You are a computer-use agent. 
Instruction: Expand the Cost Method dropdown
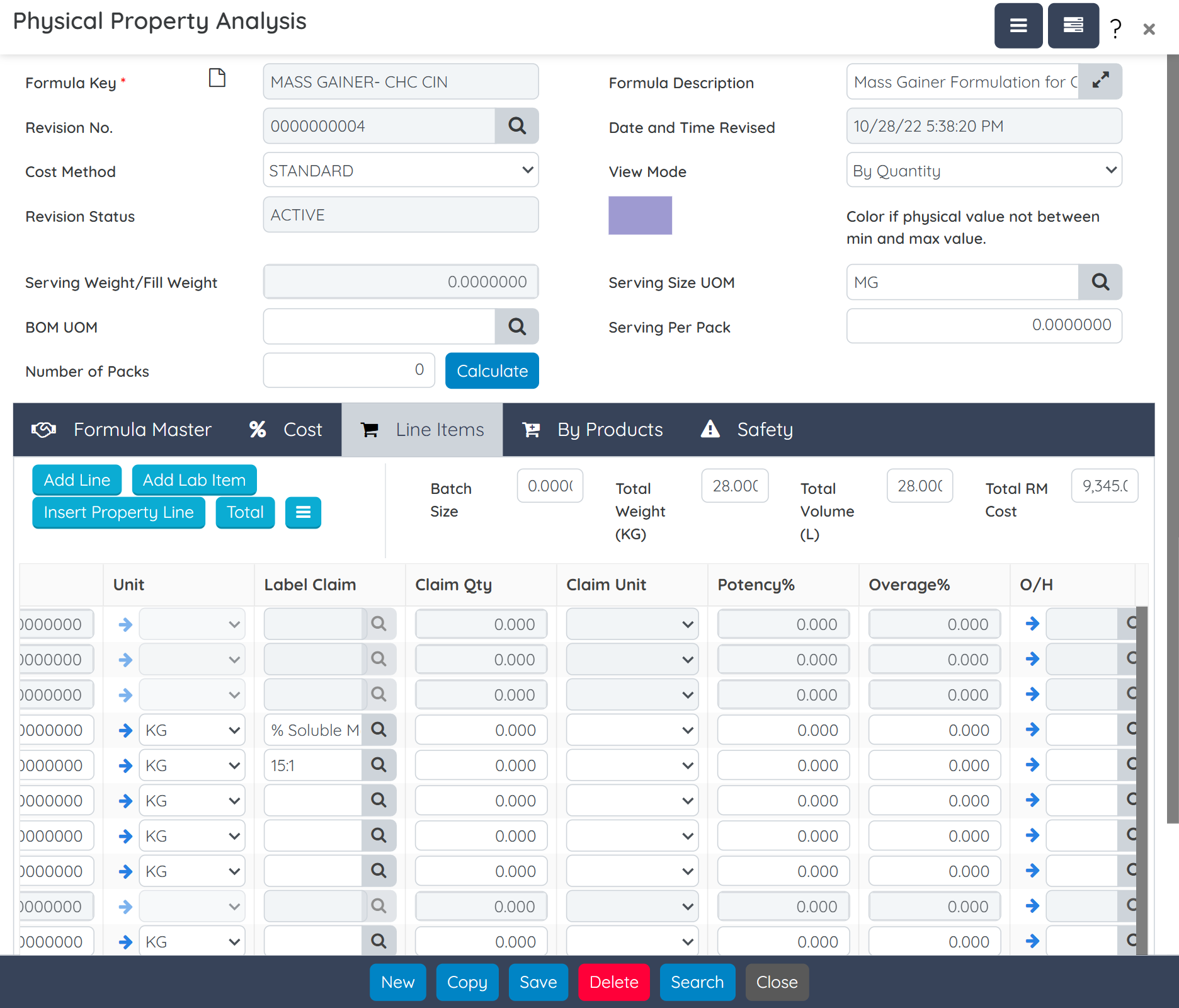click(x=401, y=170)
